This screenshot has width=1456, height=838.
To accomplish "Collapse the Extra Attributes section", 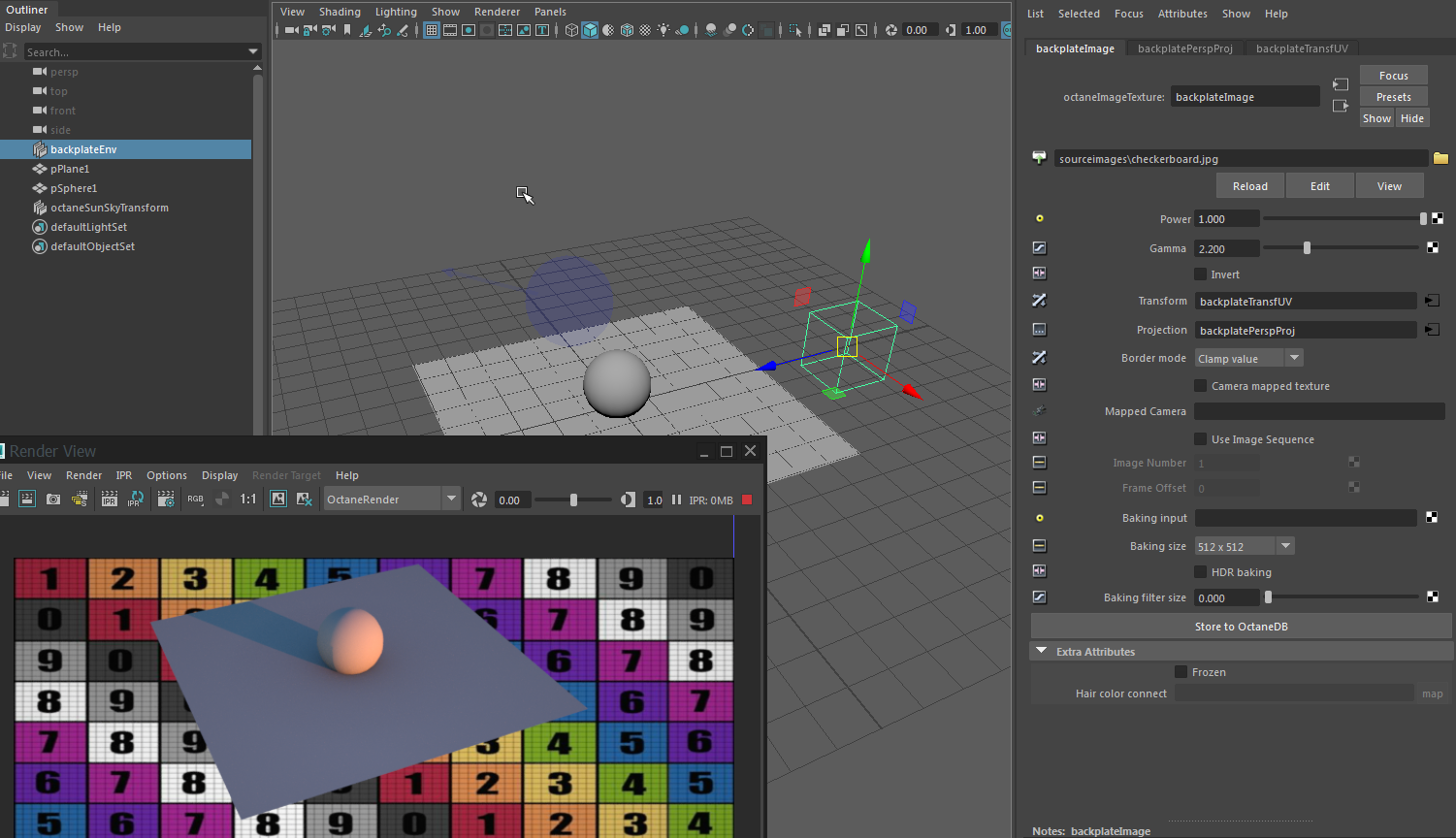I will [1042, 652].
